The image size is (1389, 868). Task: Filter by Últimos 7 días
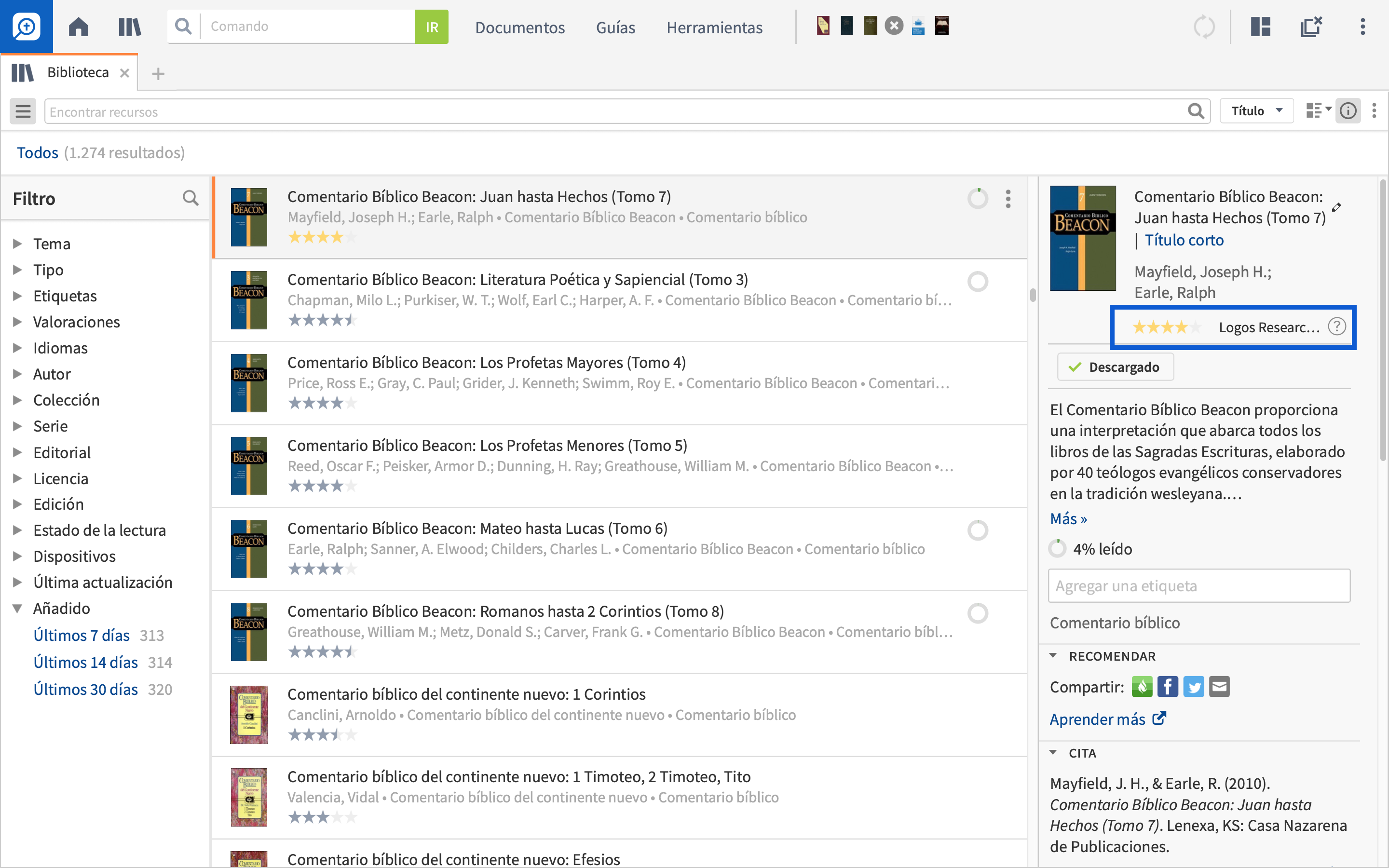click(82, 636)
